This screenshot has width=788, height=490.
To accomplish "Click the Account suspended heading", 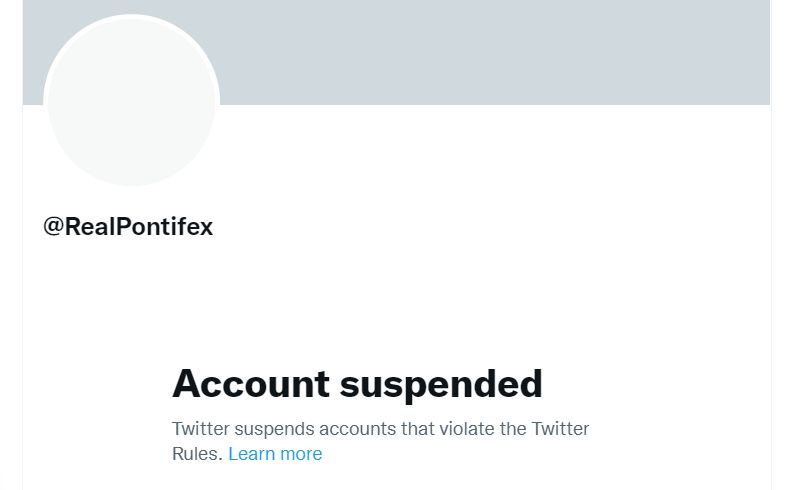I will [357, 384].
